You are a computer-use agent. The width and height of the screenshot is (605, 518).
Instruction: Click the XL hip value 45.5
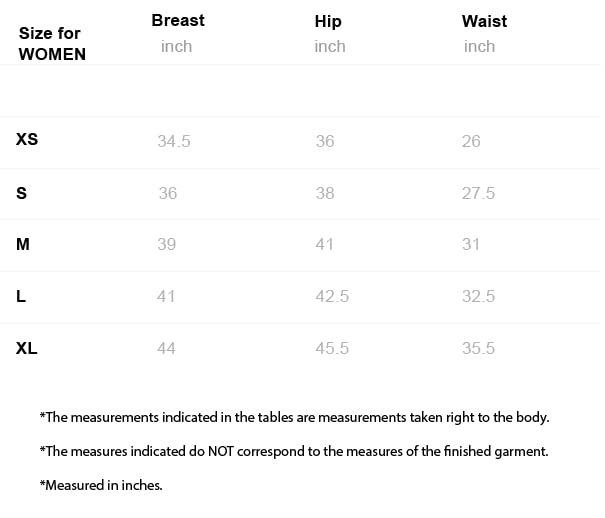(x=332, y=349)
